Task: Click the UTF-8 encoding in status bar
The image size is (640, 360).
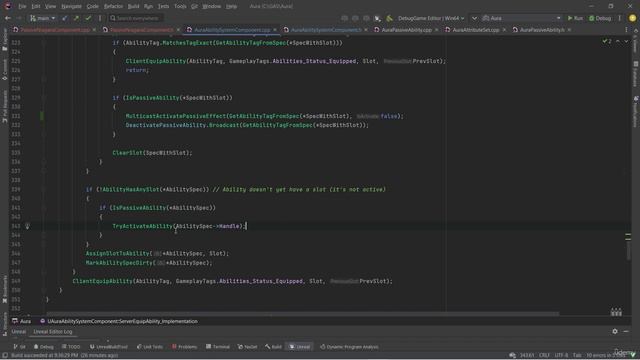Action: (x=561, y=356)
